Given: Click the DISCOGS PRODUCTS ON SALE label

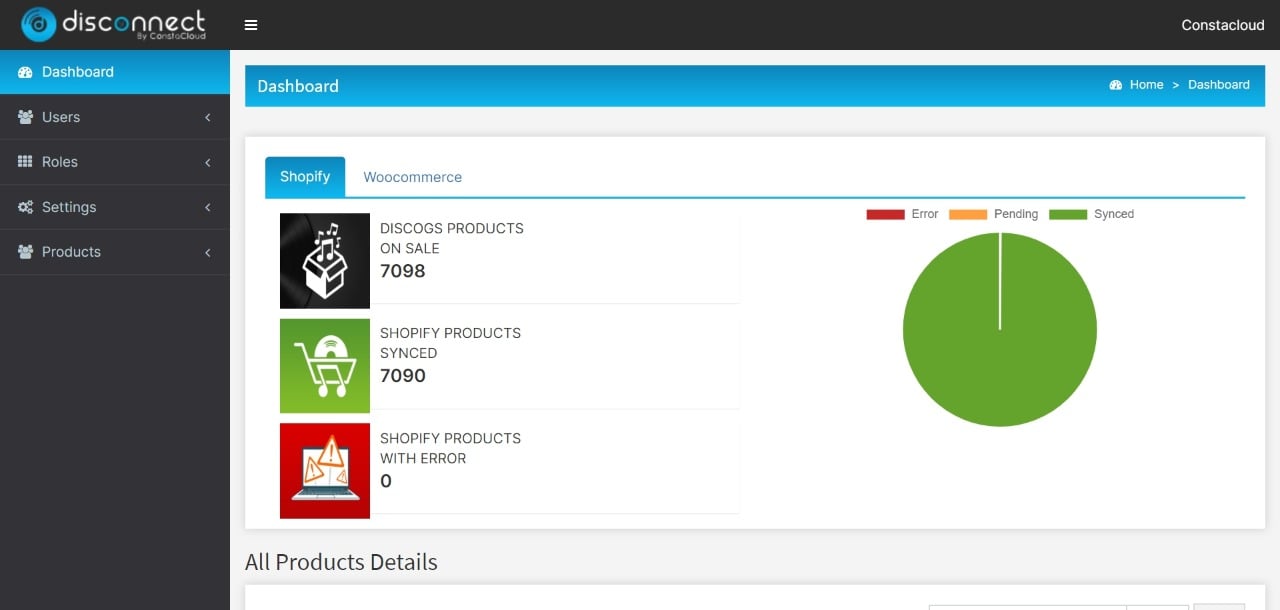Looking at the screenshot, I should click(x=452, y=238).
